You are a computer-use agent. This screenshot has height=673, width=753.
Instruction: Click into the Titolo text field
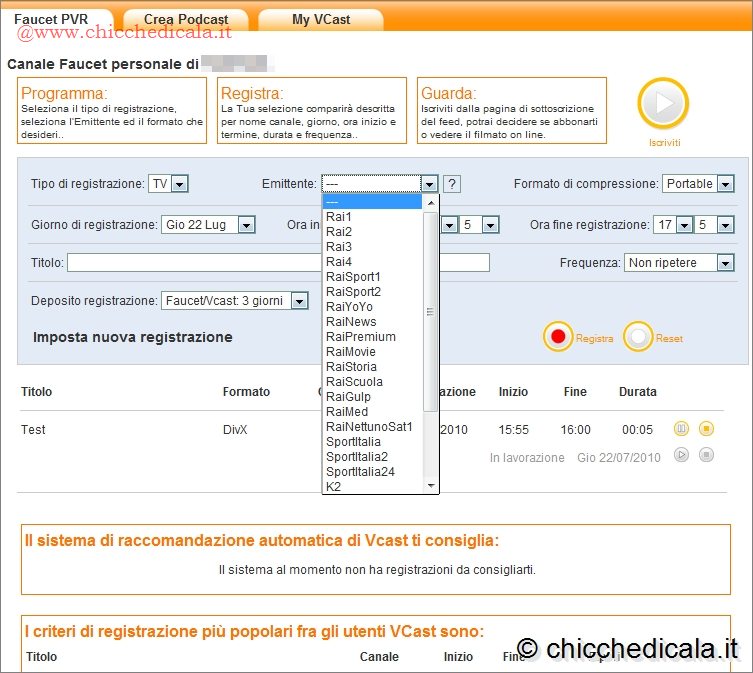(190, 263)
